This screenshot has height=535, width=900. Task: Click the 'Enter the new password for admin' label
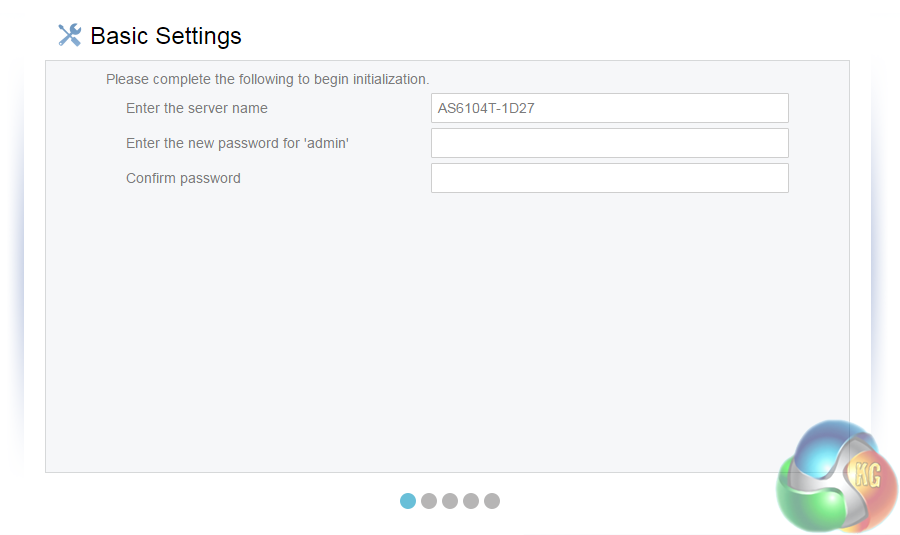pos(237,143)
